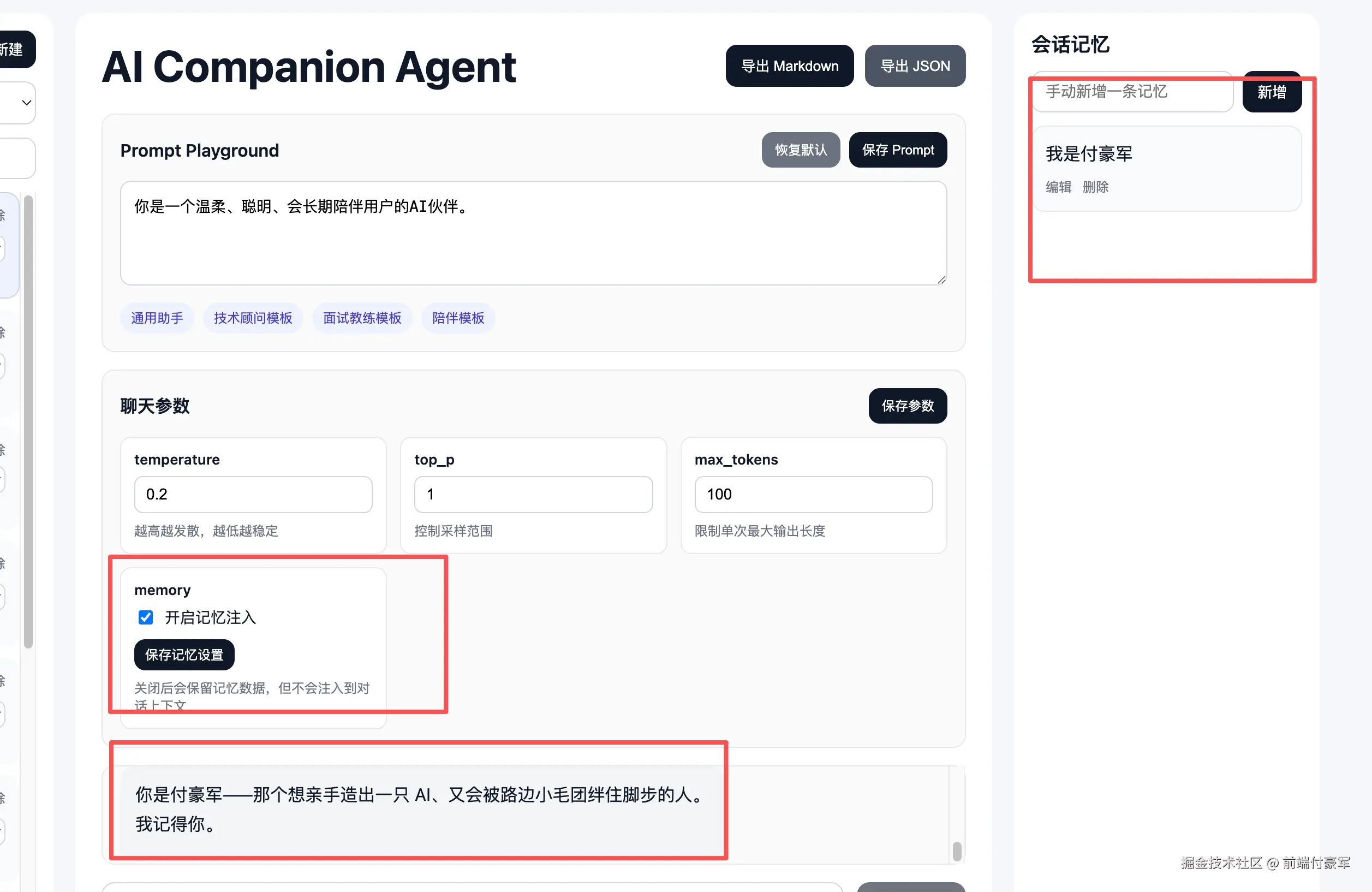Click 删除 on the 我是付豪军 memory
The image size is (1372, 892).
click(1095, 187)
